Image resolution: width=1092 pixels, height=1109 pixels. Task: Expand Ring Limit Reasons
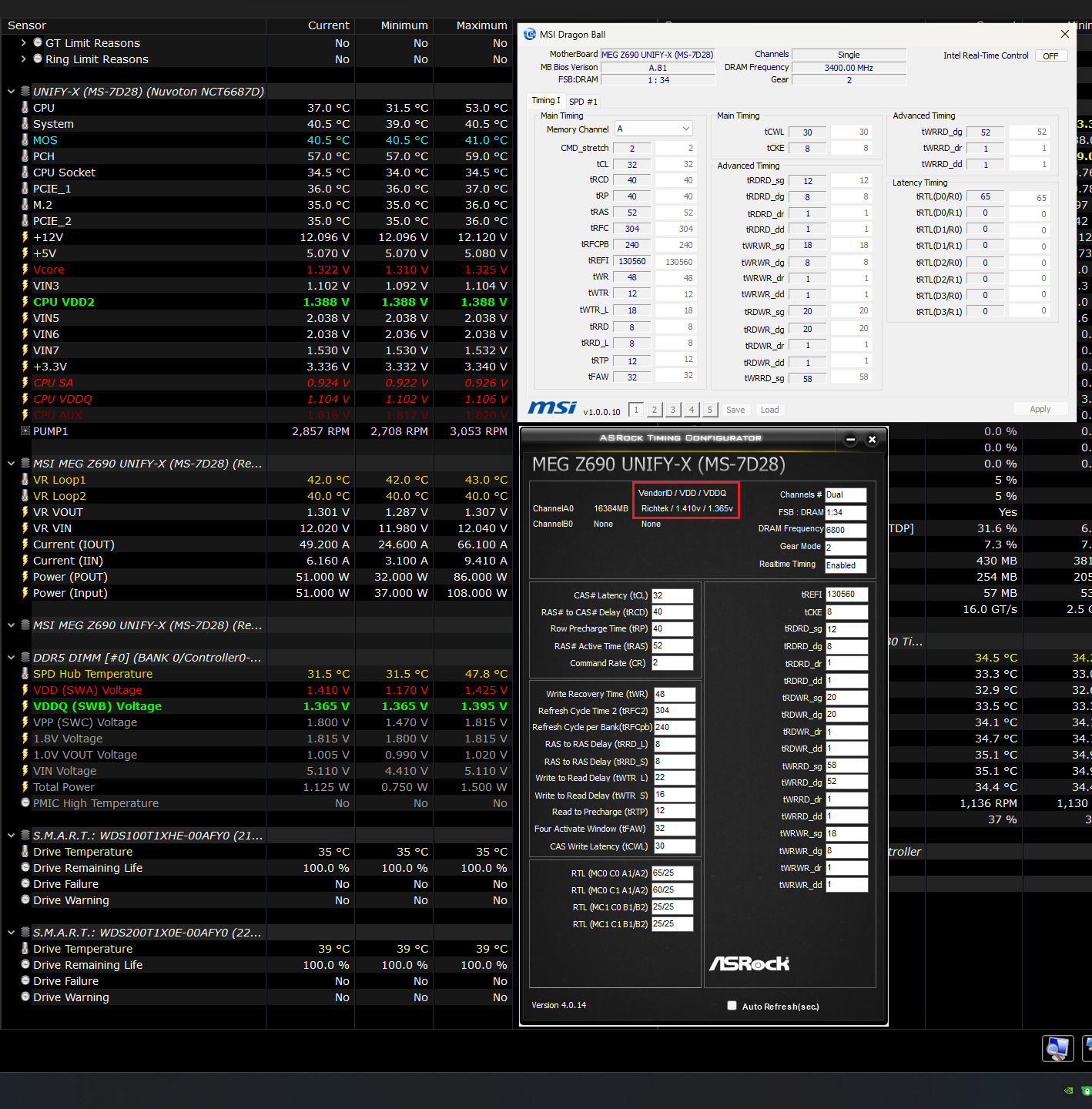[x=24, y=59]
